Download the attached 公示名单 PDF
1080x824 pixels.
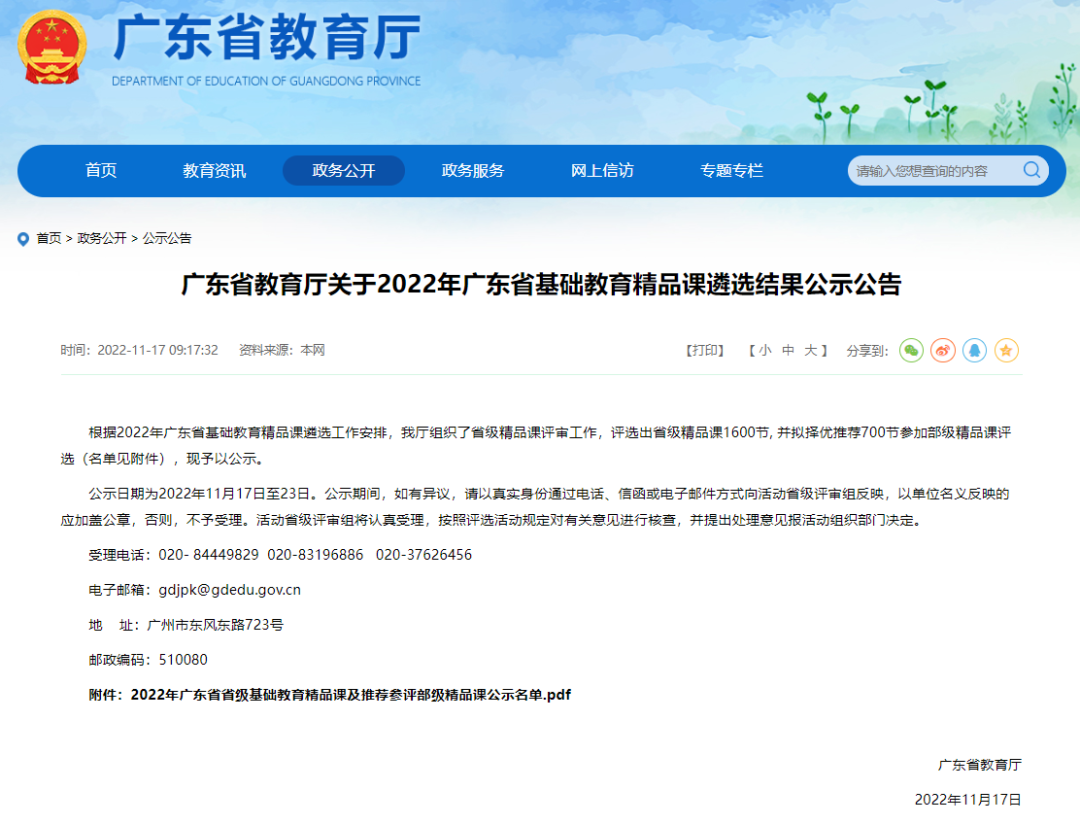[350, 694]
